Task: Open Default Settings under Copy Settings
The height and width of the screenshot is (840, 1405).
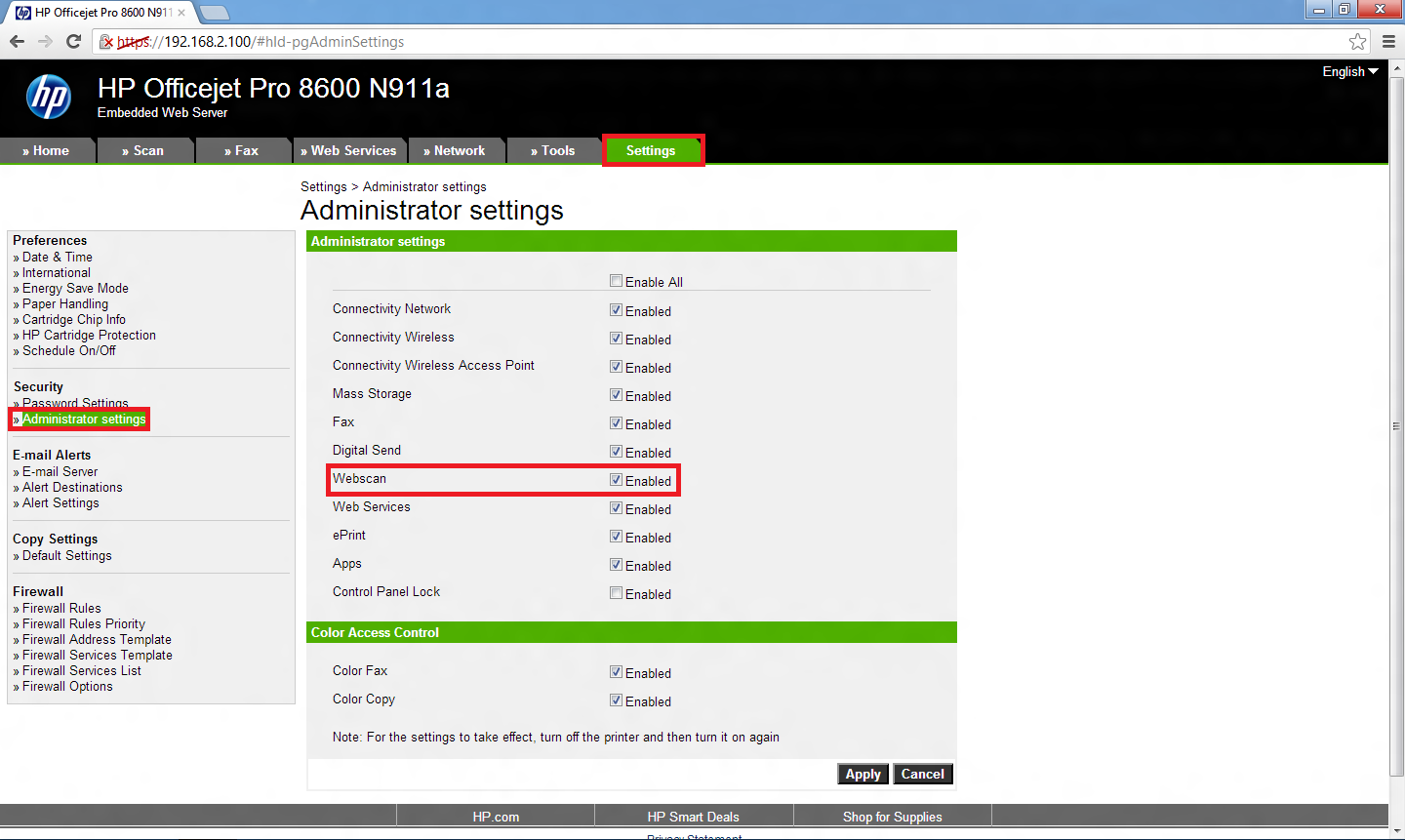Action: pos(67,556)
